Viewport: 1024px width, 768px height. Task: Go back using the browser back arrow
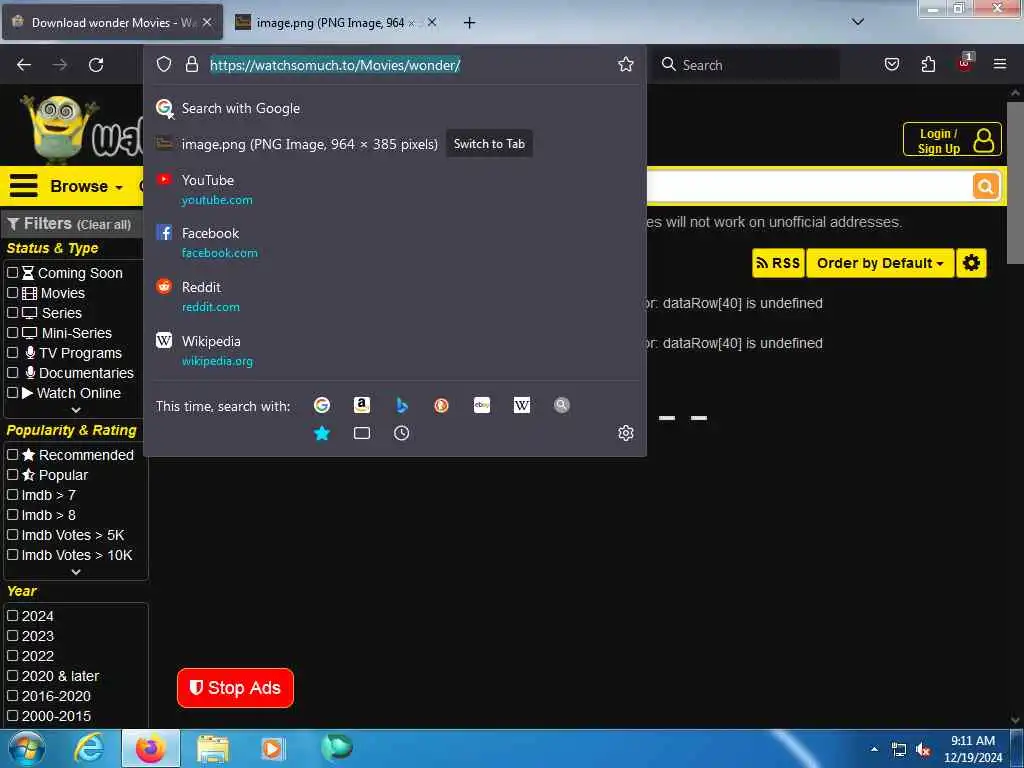pyautogui.click(x=24, y=65)
